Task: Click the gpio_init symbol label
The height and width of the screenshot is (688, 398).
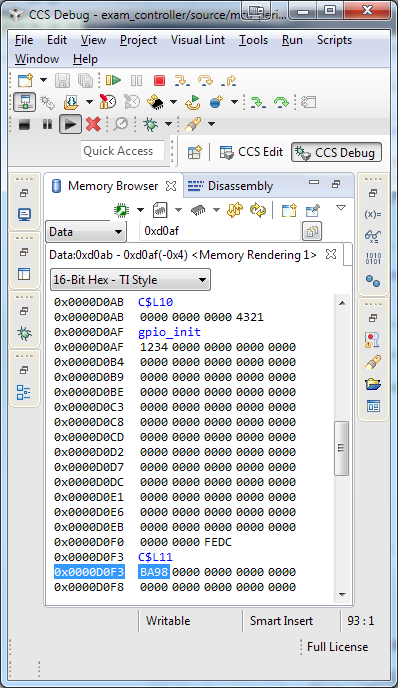Action: tap(169, 332)
